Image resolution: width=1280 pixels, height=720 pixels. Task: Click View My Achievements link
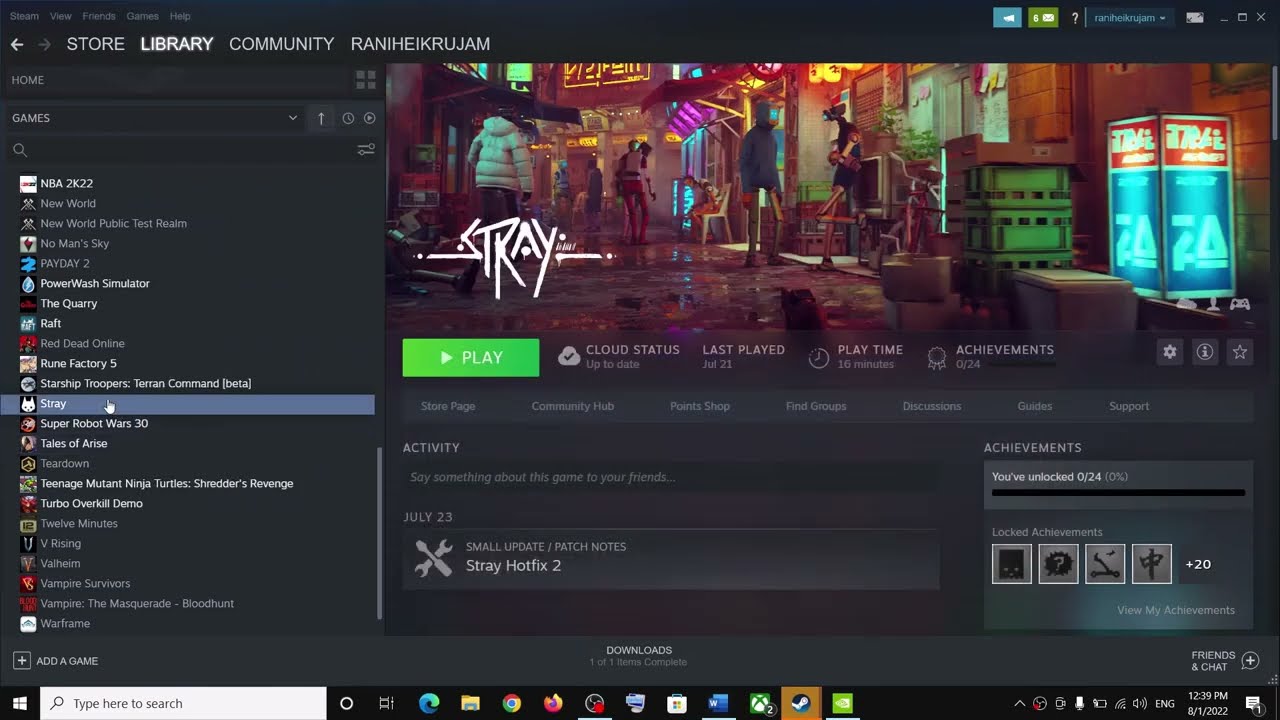[x=1176, y=610]
